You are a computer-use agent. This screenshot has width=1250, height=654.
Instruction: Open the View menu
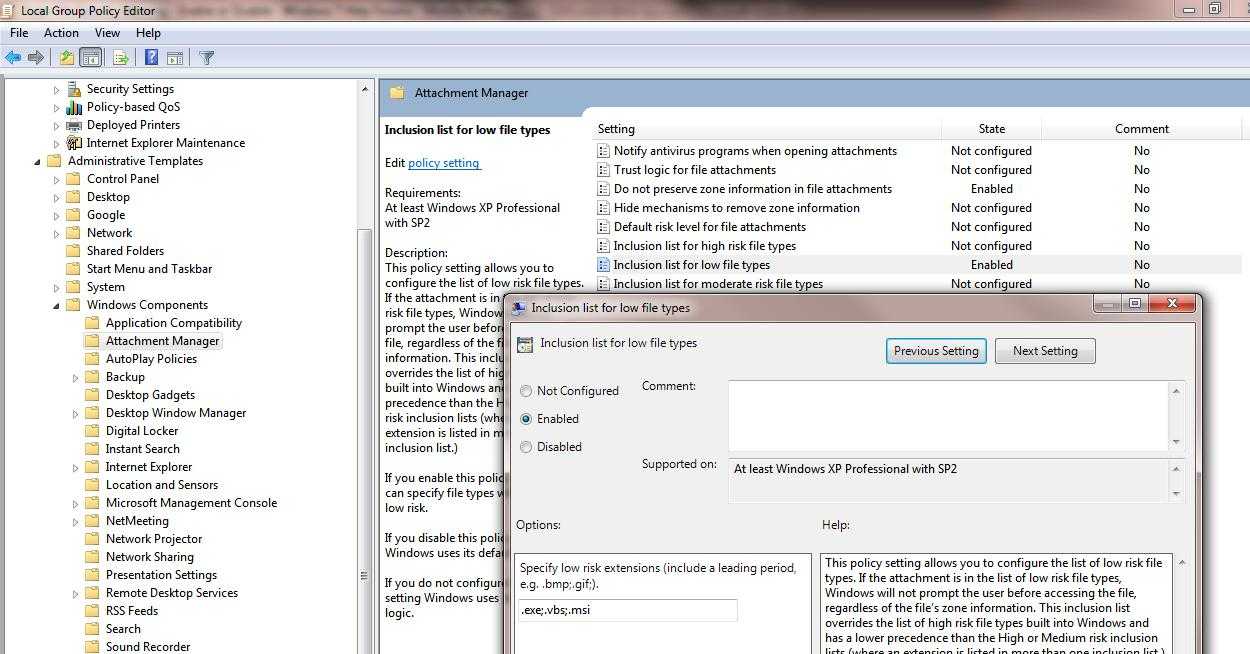coord(107,33)
